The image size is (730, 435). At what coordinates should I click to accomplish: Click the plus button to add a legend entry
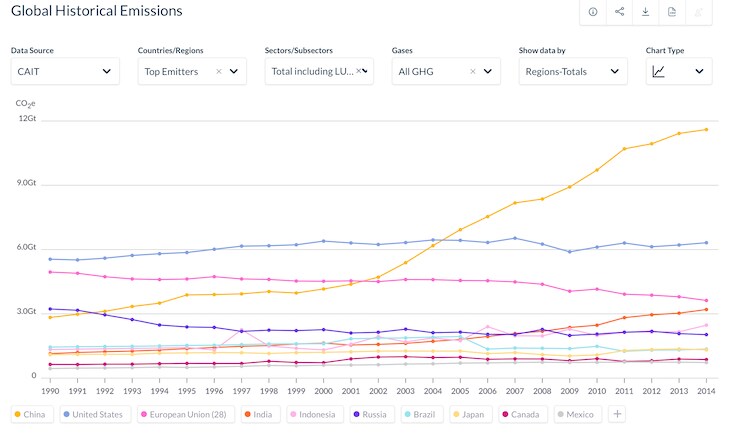pyautogui.click(x=617, y=413)
